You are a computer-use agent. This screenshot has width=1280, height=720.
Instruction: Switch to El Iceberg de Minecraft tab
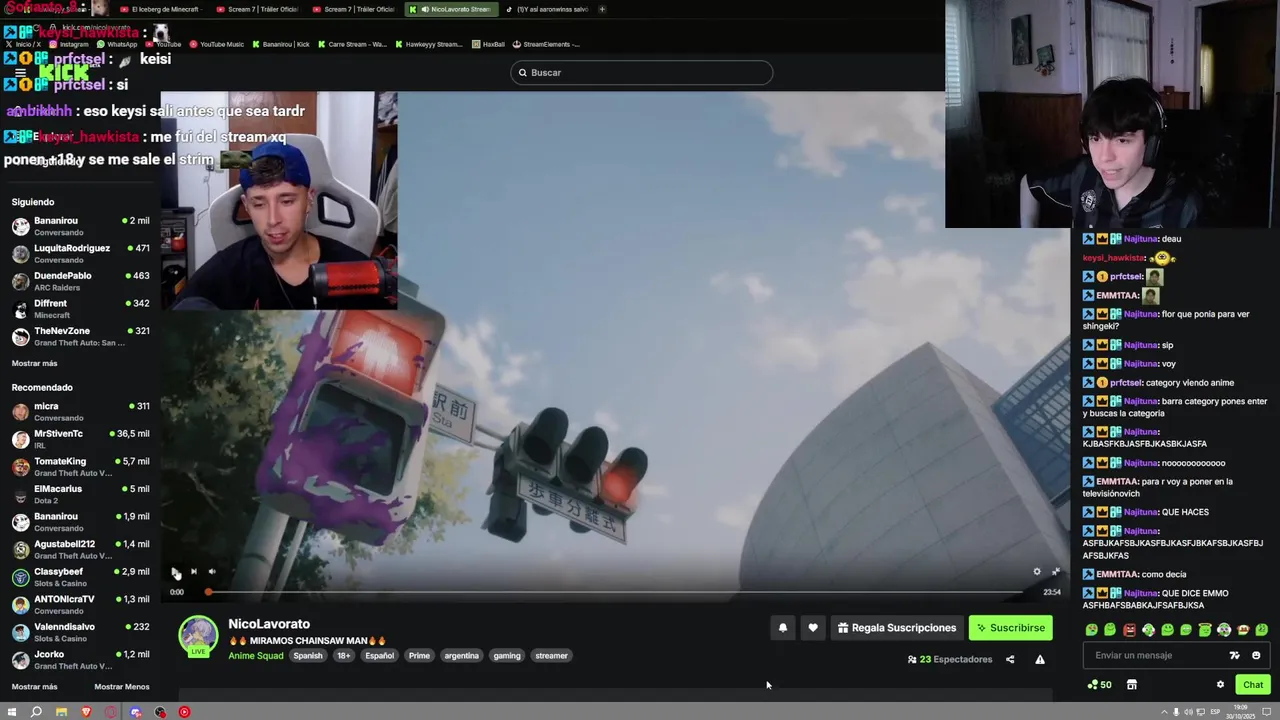click(x=160, y=9)
